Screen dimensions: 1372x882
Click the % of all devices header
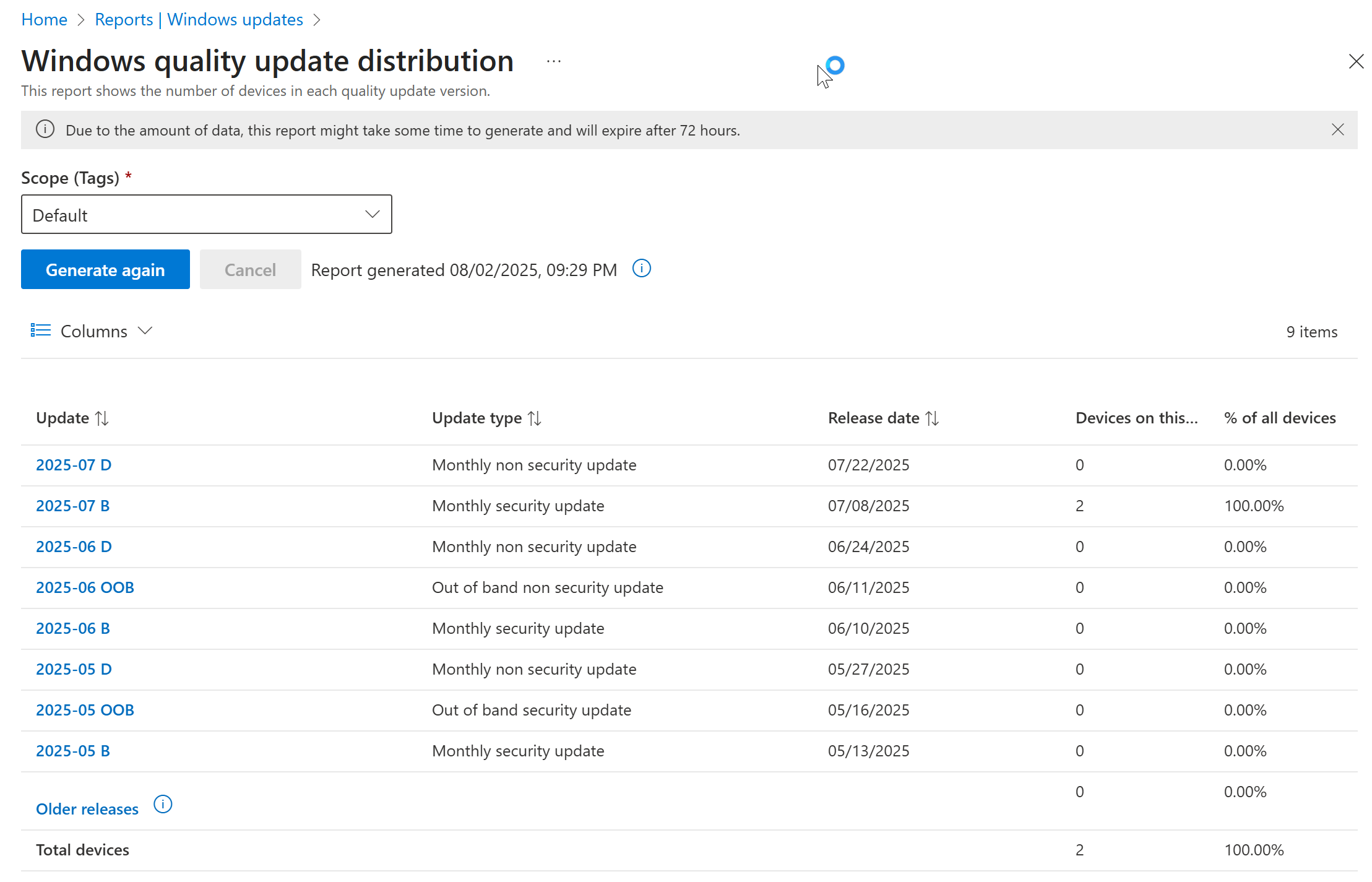point(1280,418)
